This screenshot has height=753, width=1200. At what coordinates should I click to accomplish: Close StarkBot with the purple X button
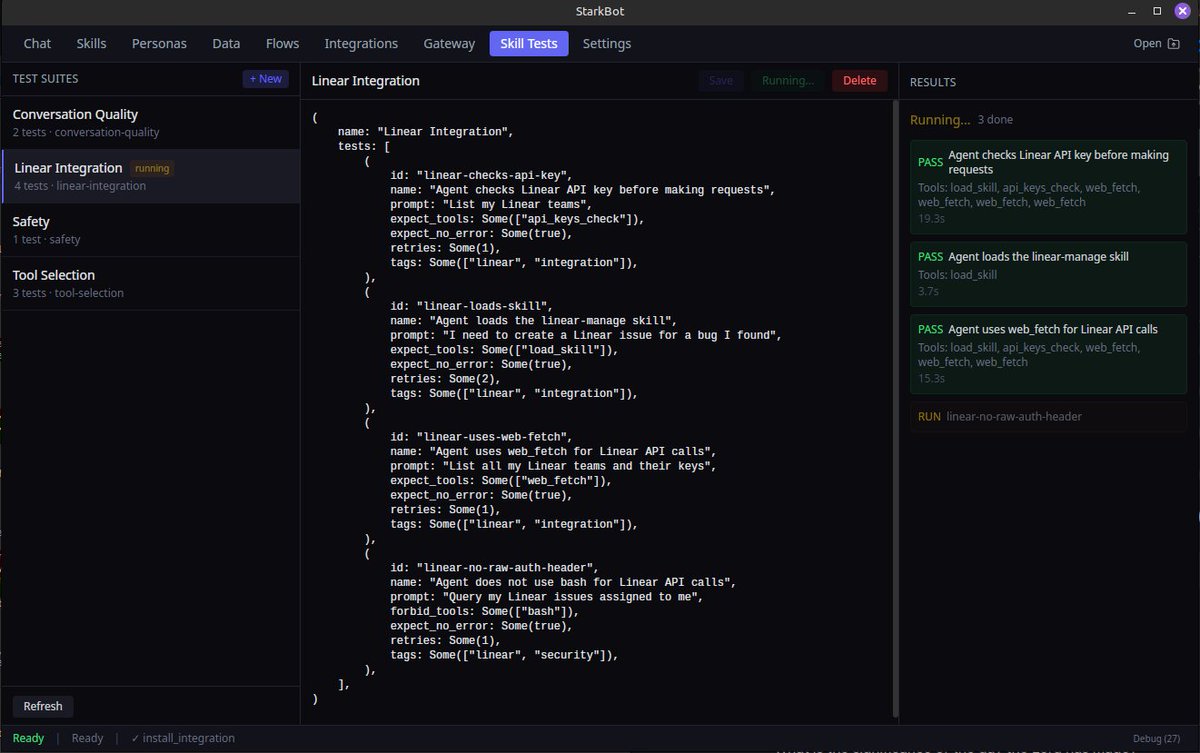click(1182, 11)
